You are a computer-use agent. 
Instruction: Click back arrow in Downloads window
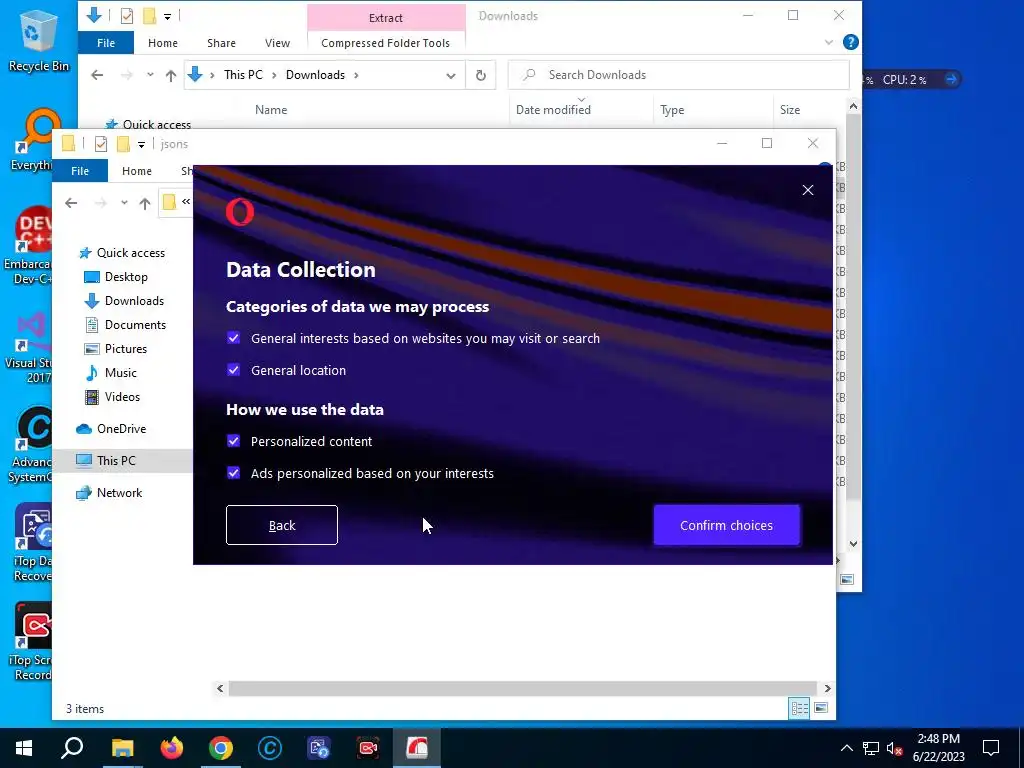(97, 75)
